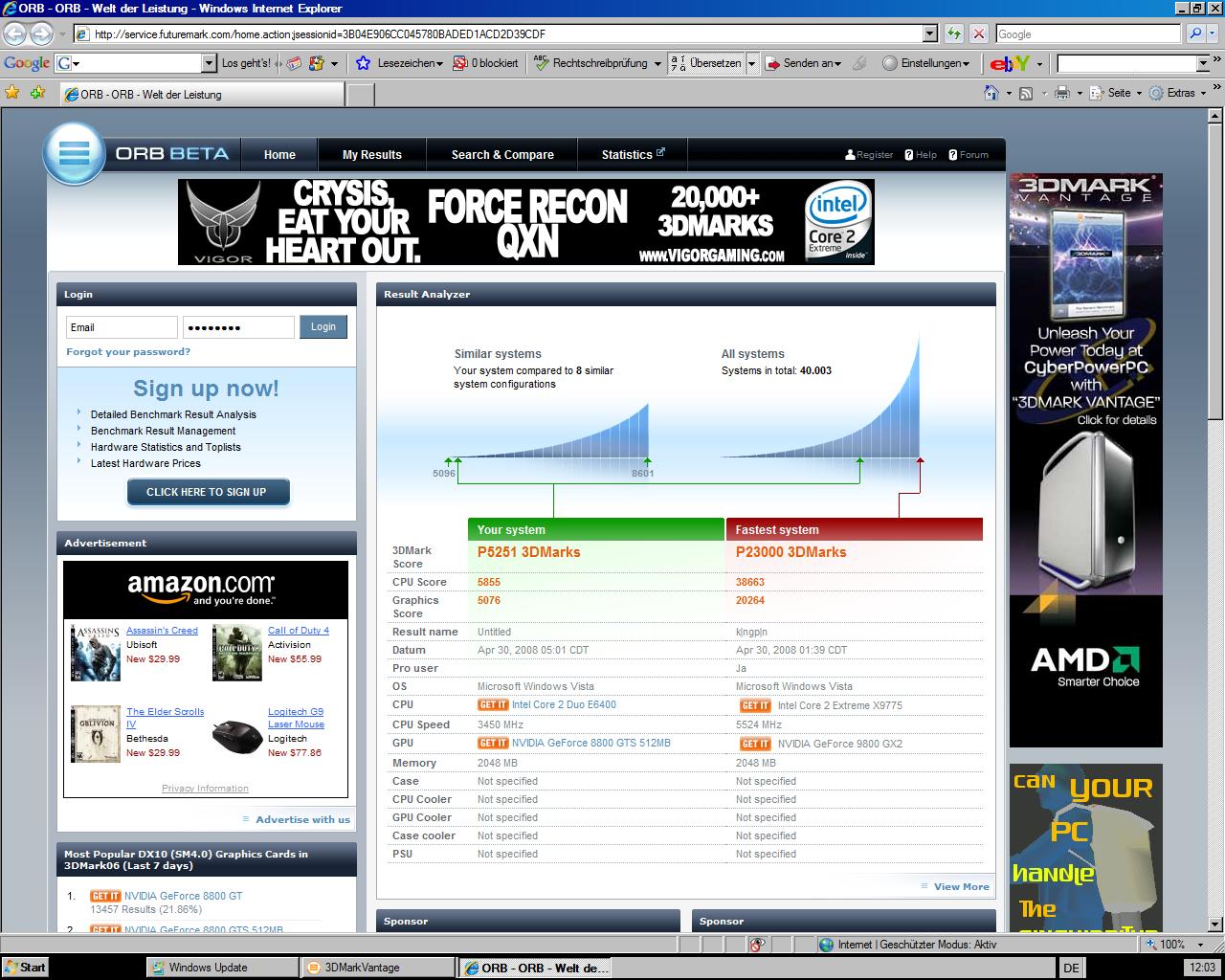Click the Privacy Information link
This screenshot has width=1225, height=980.
[205, 789]
